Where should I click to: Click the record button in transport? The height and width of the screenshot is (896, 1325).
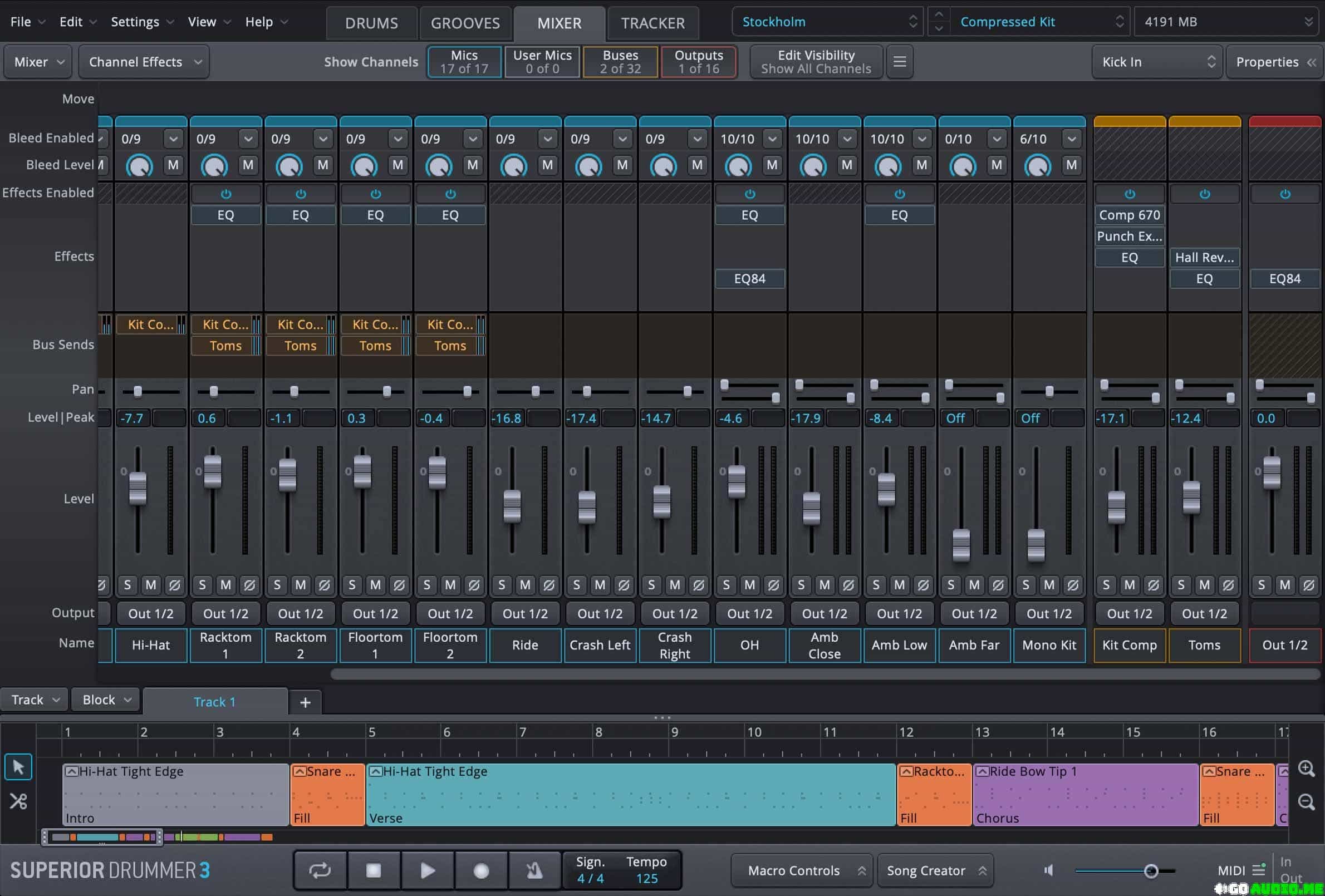coord(480,870)
